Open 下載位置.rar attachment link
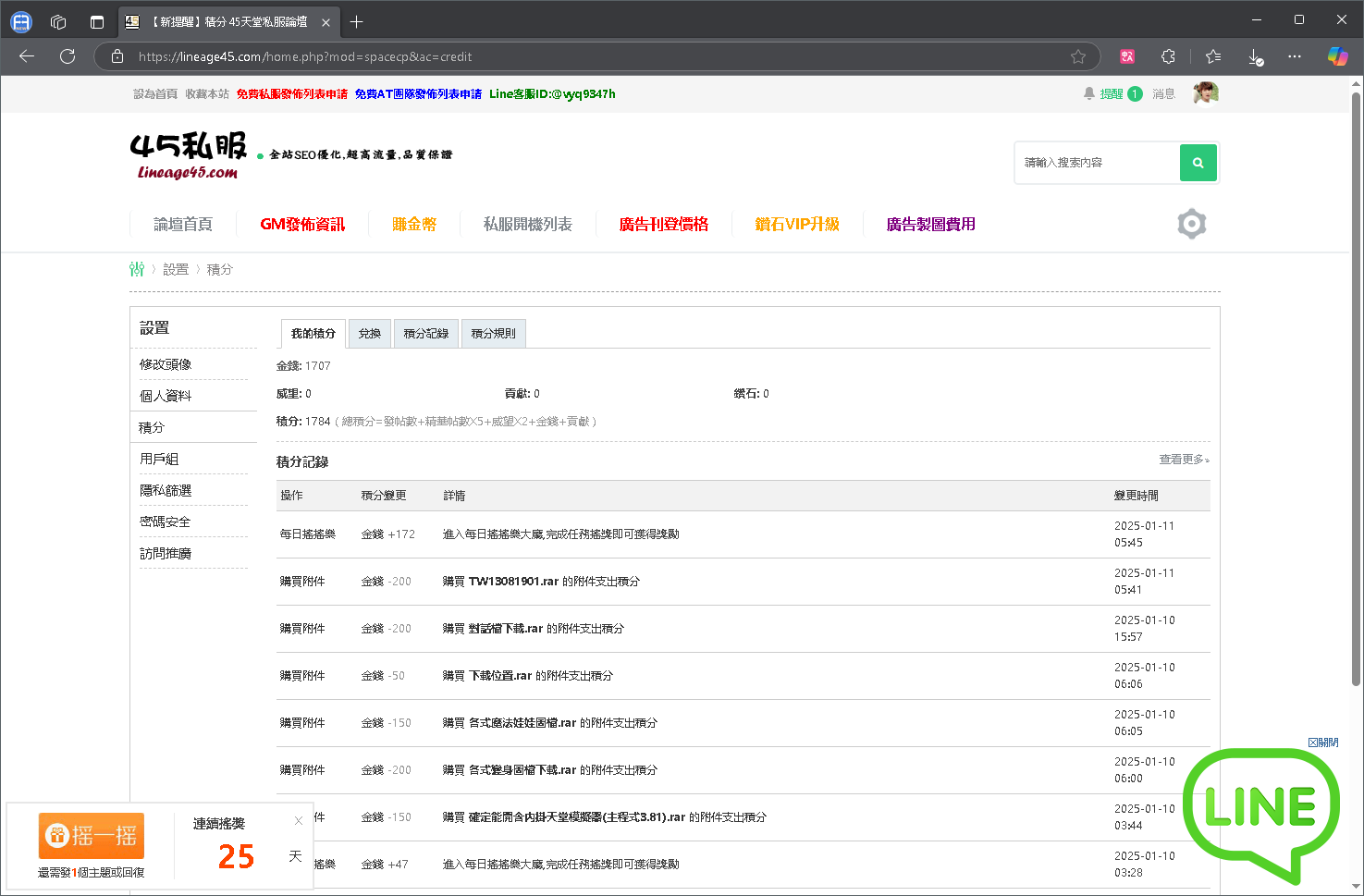 point(500,676)
